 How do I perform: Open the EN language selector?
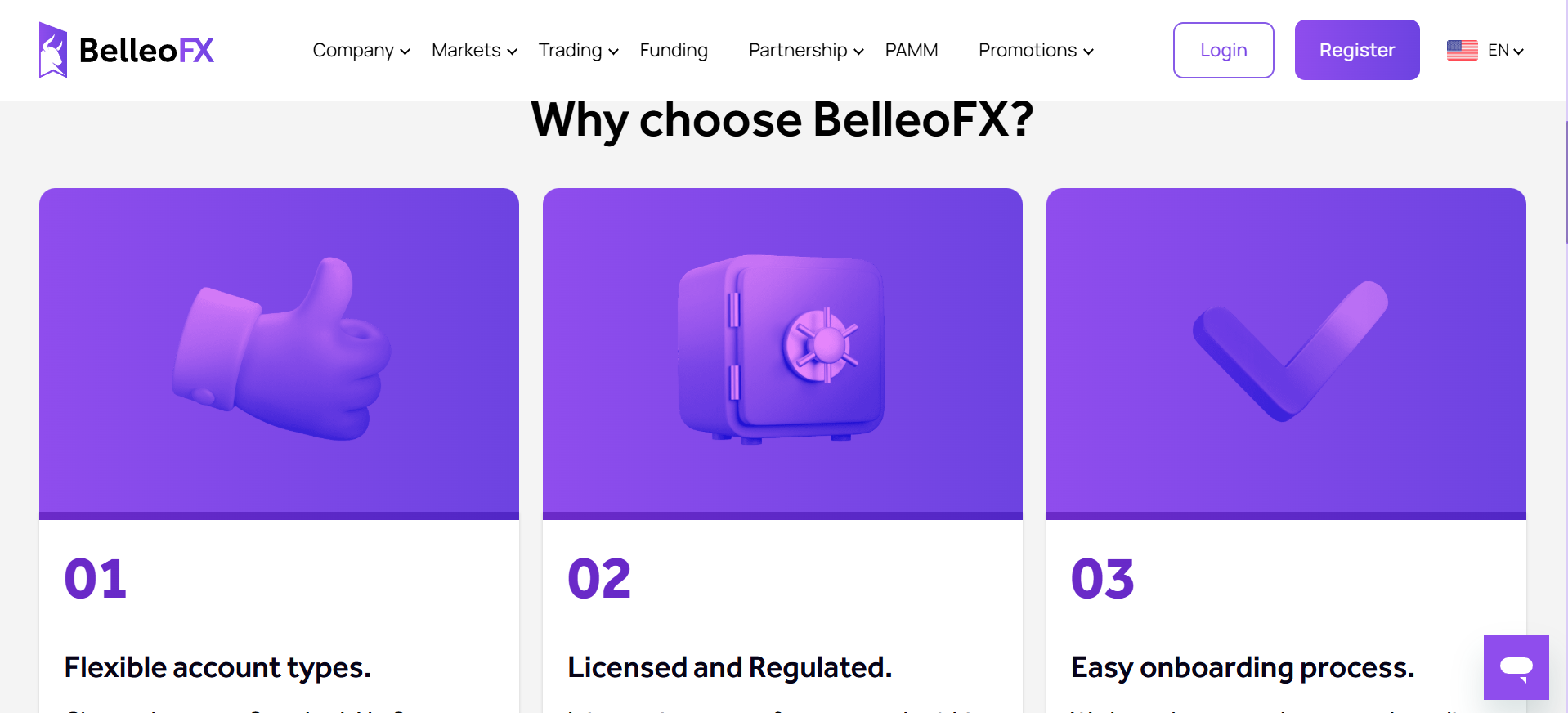coord(1506,51)
